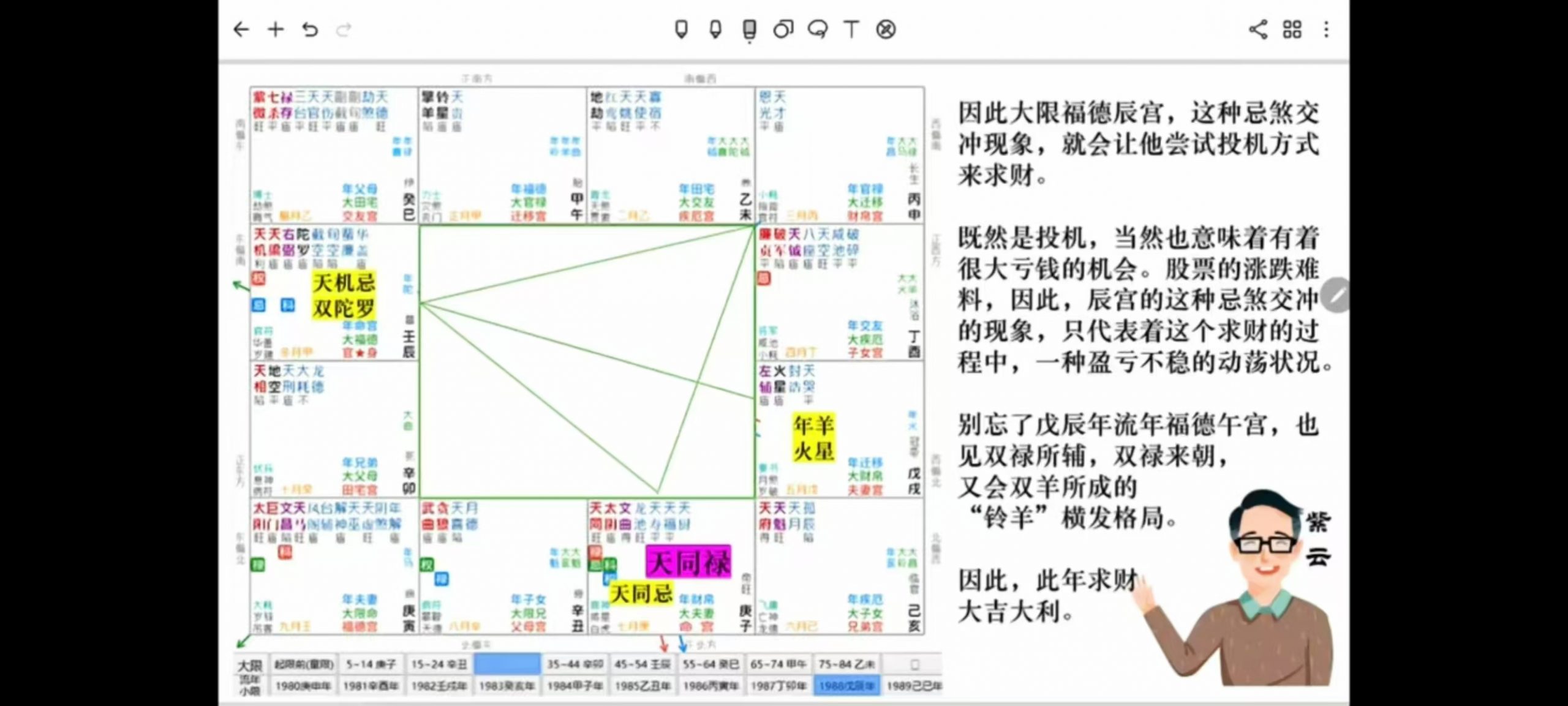Select the second pencil tool
This screenshot has width=1568, height=706.
click(715, 29)
